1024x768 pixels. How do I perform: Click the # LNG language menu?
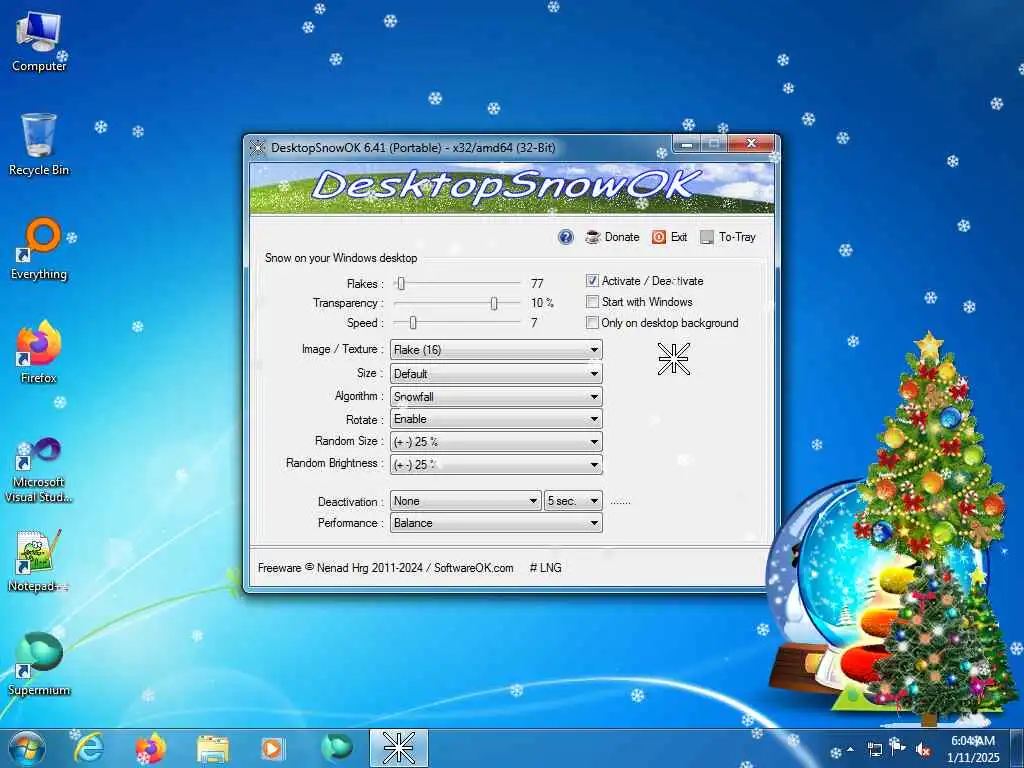tap(545, 568)
